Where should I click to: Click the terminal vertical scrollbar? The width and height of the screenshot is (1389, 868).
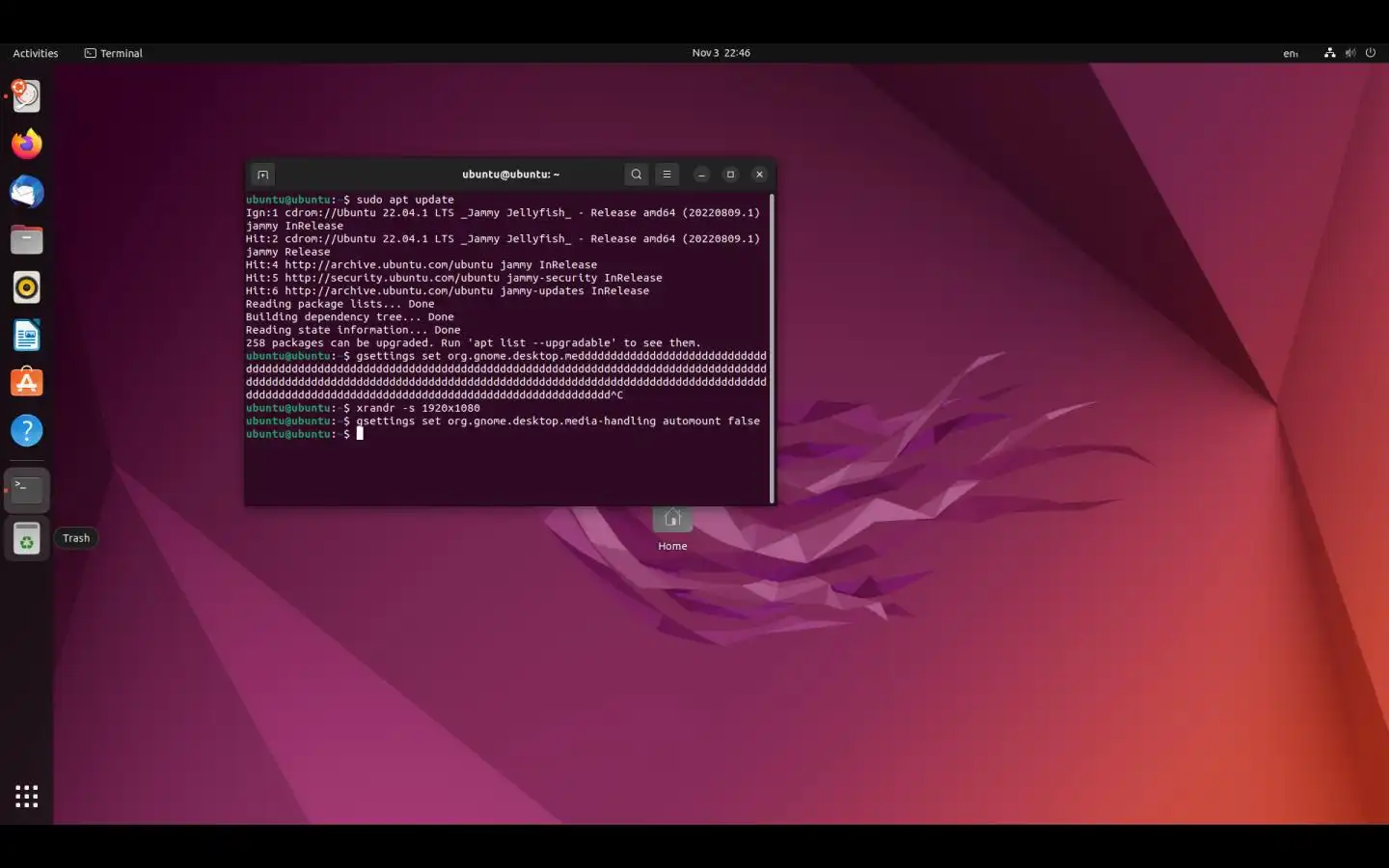click(772, 348)
